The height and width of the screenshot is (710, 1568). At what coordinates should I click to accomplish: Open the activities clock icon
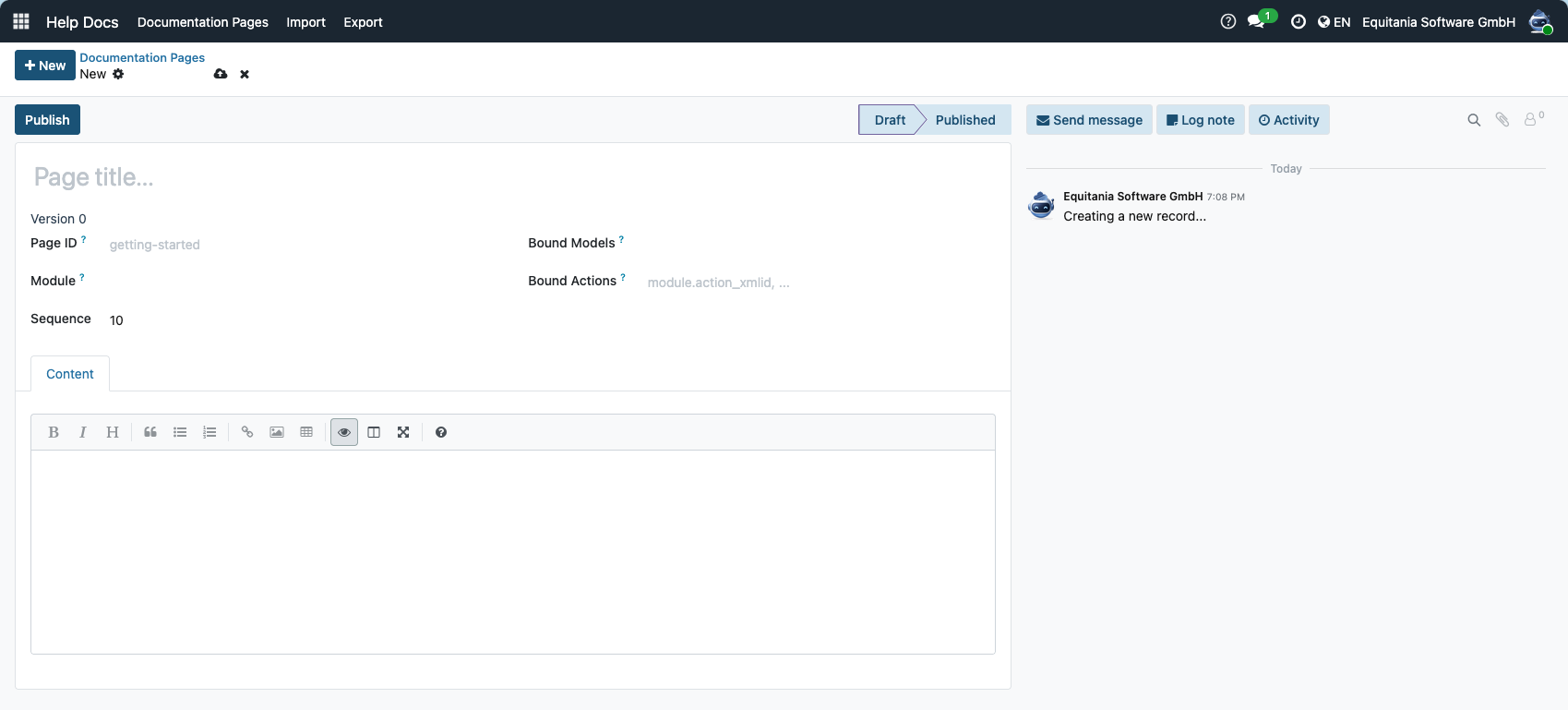1299,21
